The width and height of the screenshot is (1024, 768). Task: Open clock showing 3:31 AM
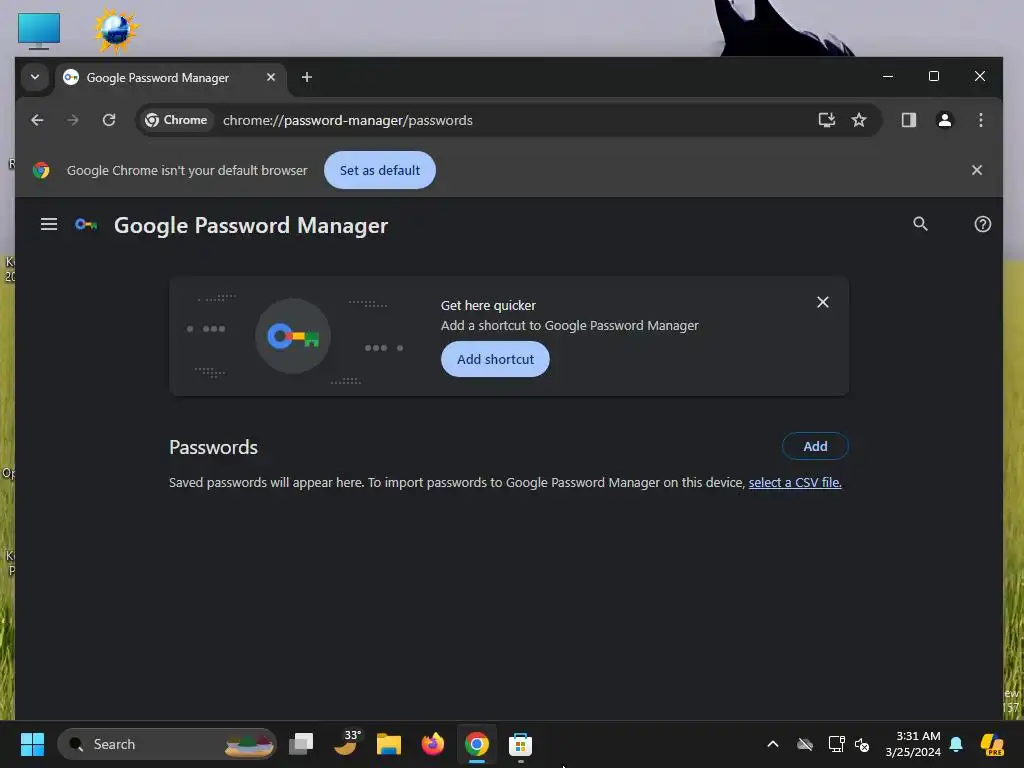click(912, 744)
